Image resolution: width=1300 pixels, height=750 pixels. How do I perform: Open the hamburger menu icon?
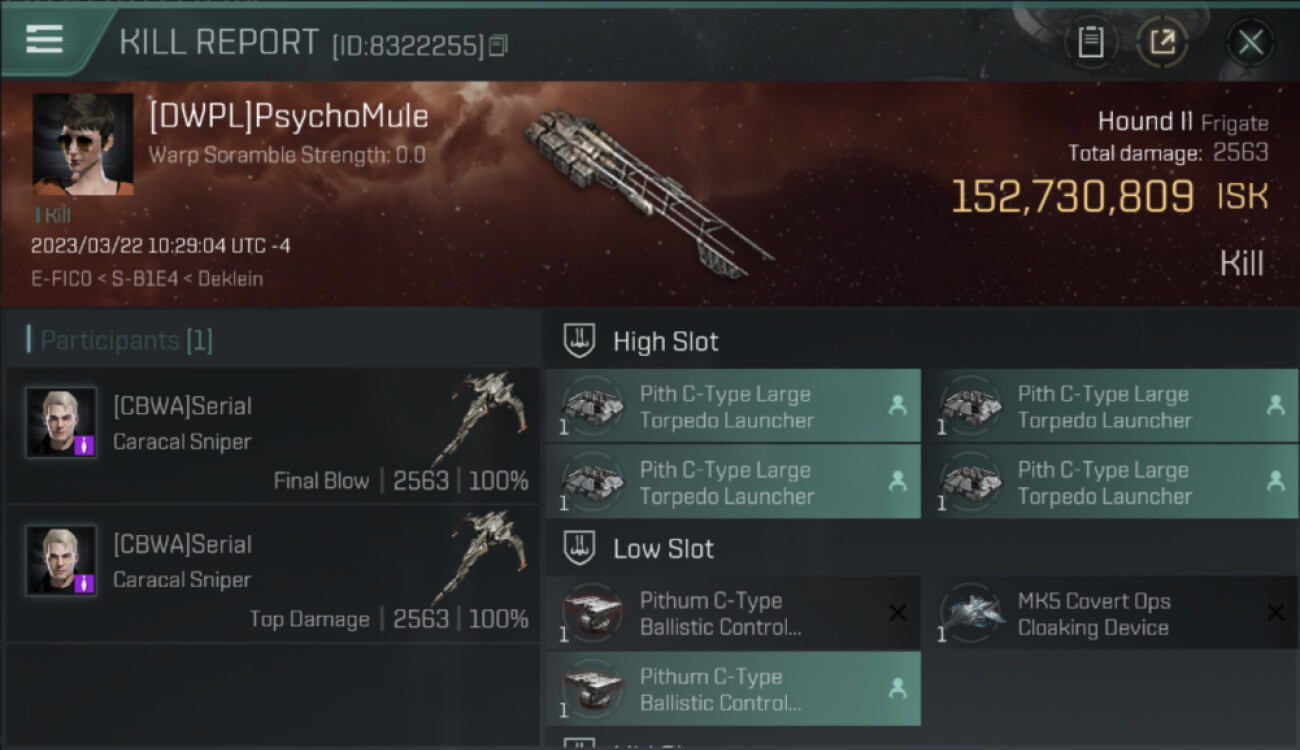(x=44, y=41)
